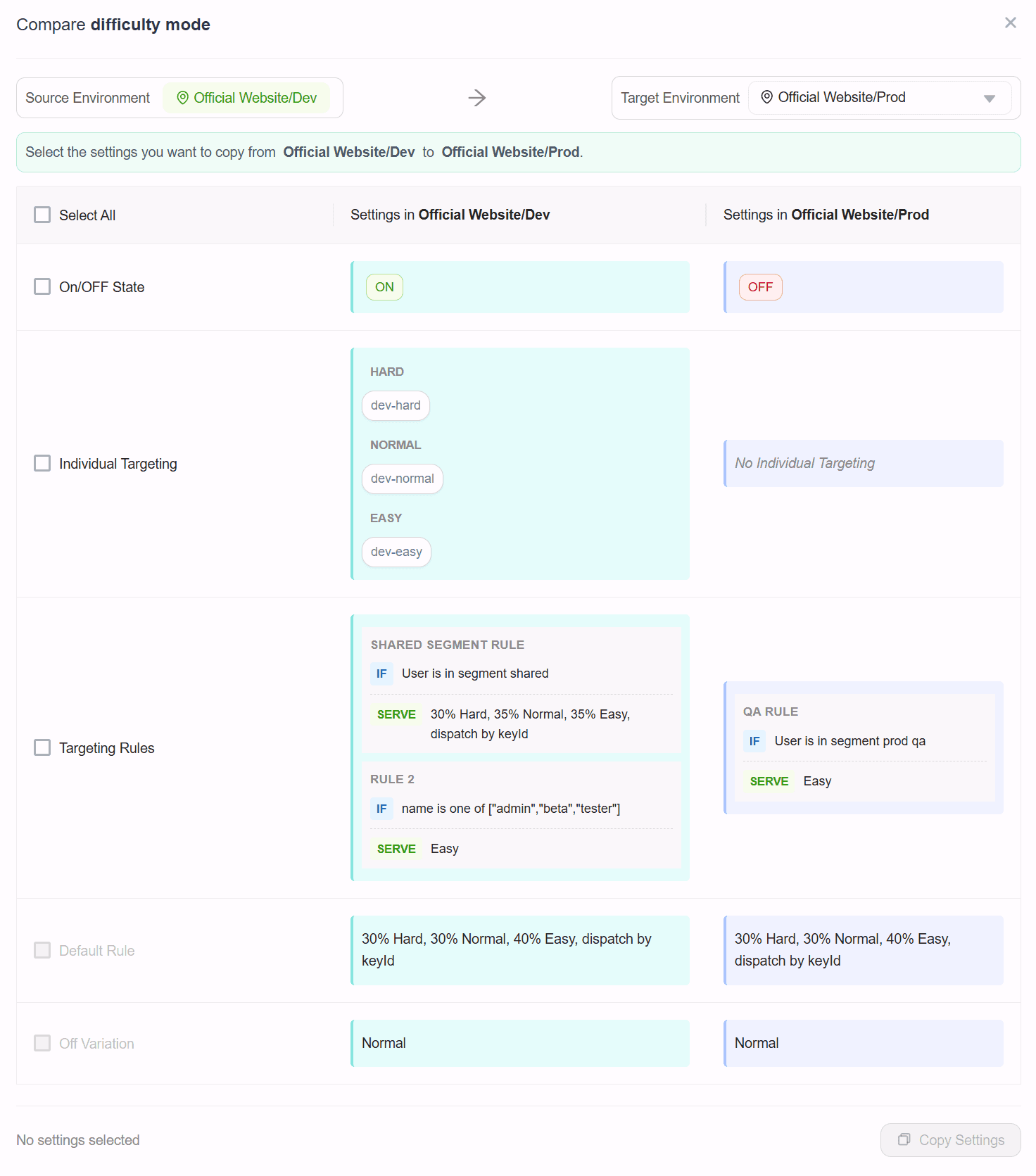
Task: Select the dev-normal user tag
Action: coord(402,479)
